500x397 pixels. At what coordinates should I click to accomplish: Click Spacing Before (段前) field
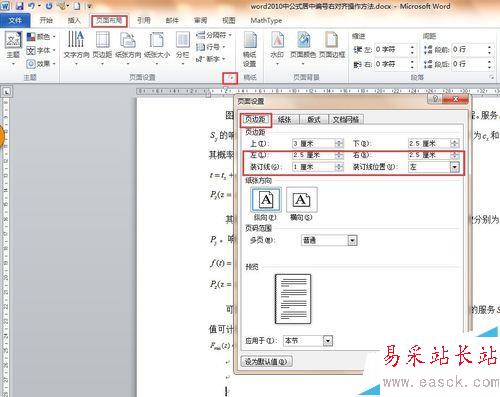tap(469, 50)
